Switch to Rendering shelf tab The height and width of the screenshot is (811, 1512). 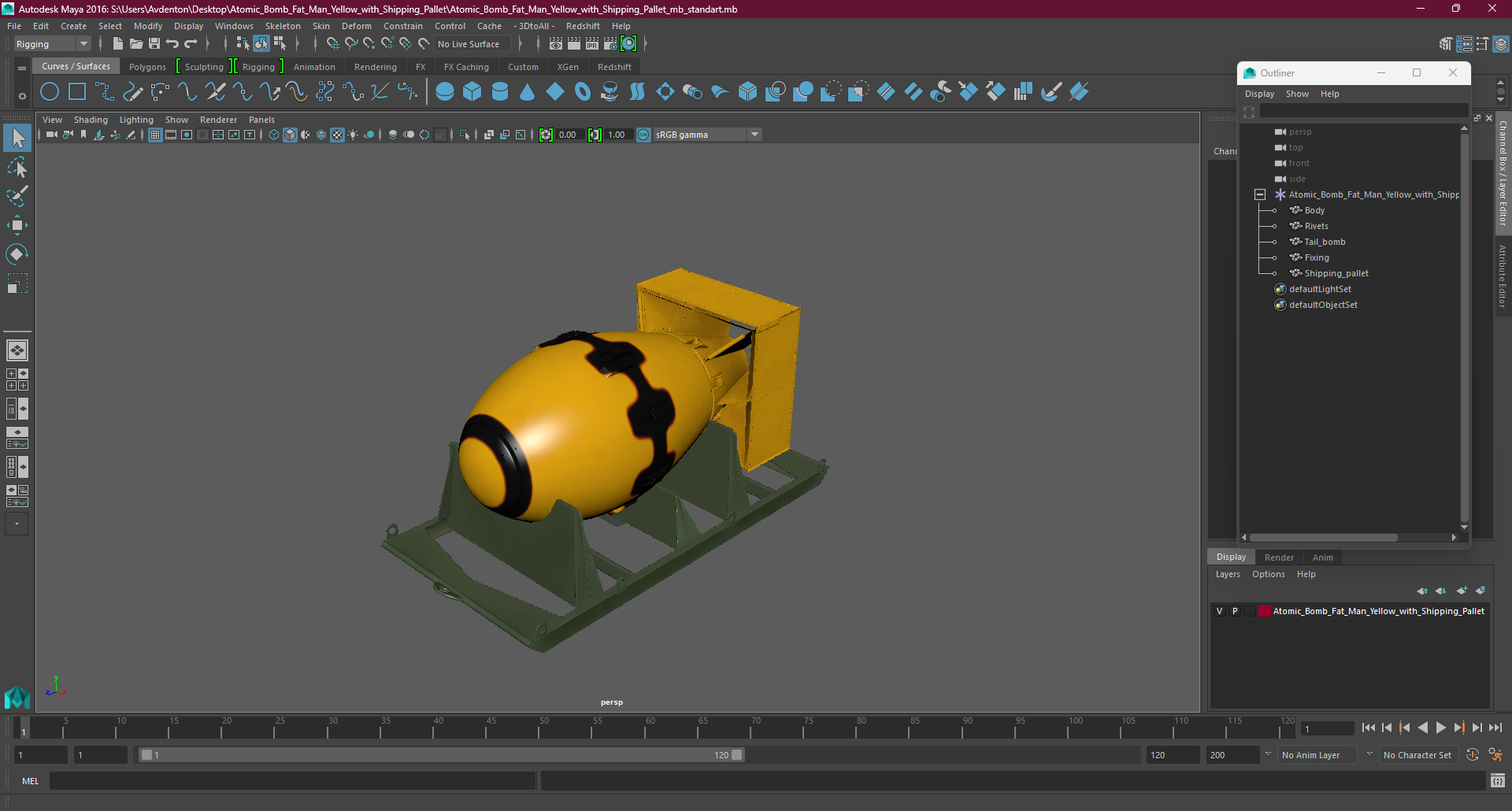tap(376, 67)
